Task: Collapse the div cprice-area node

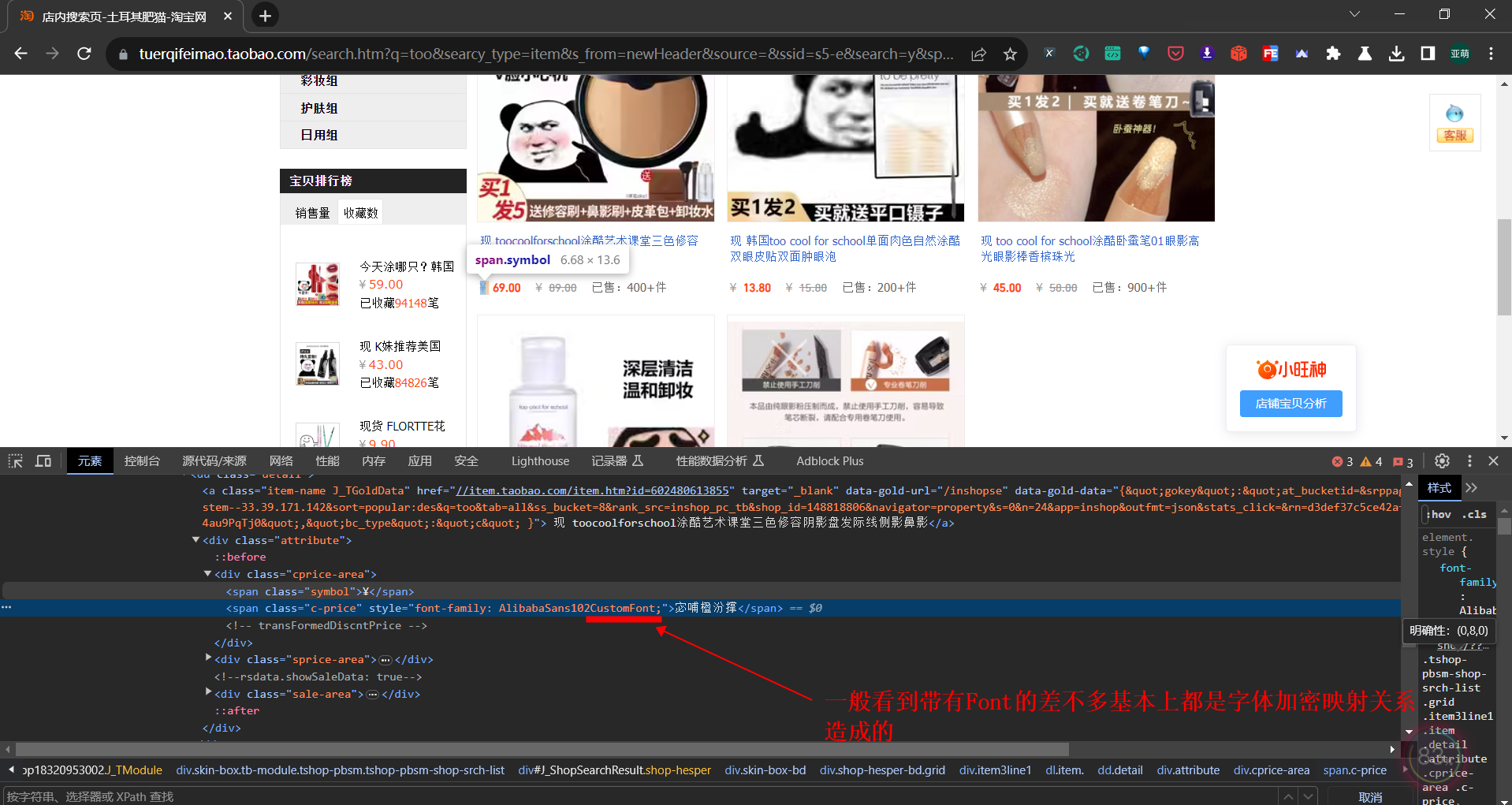Action: tap(208, 574)
